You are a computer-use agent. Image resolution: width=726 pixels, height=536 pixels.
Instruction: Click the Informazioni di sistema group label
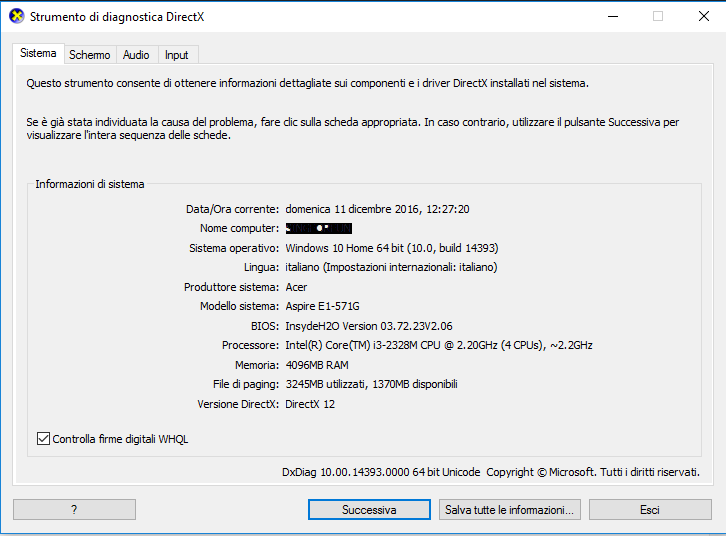90,184
